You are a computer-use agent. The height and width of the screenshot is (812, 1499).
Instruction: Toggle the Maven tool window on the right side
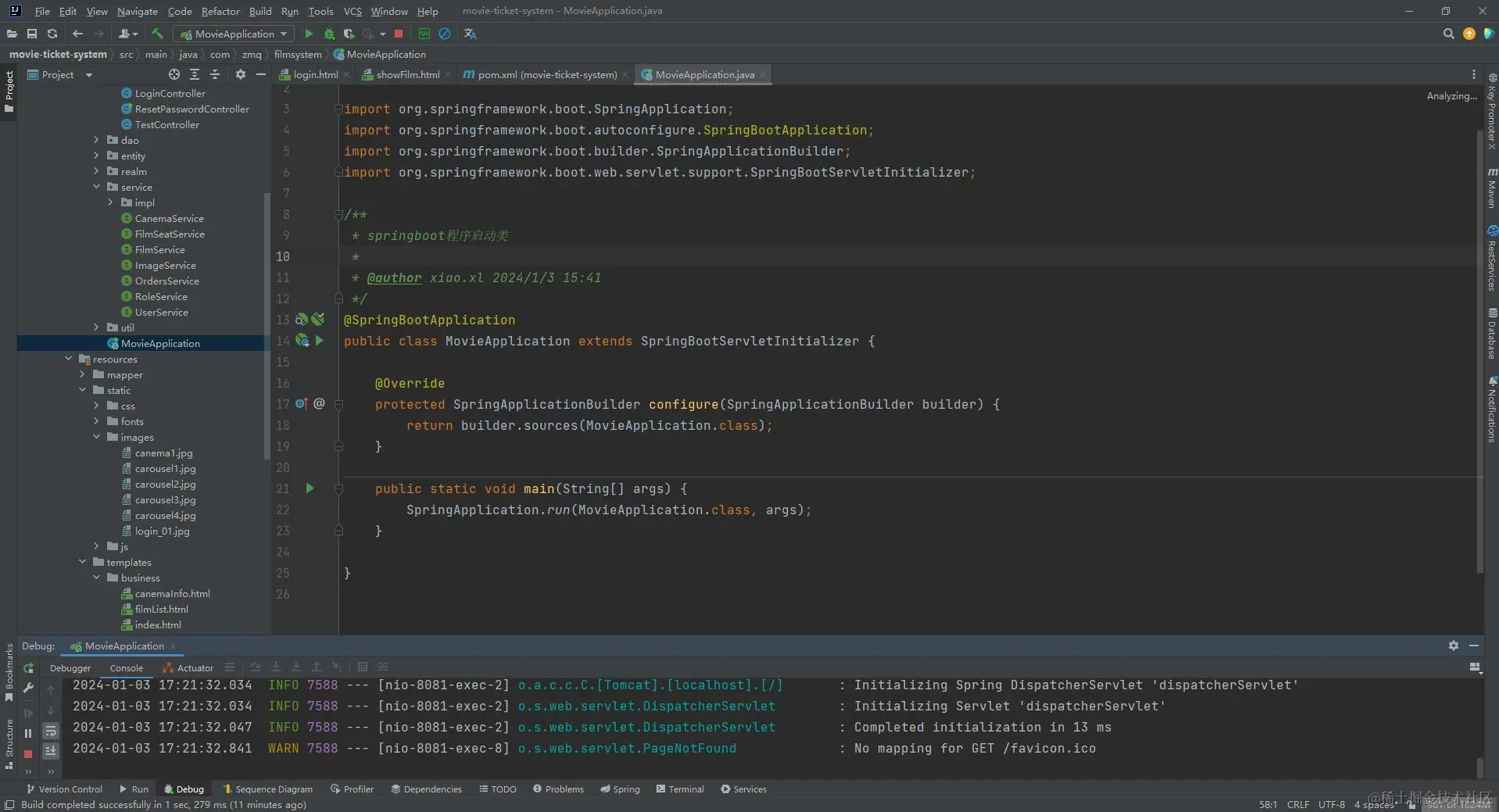(x=1492, y=188)
